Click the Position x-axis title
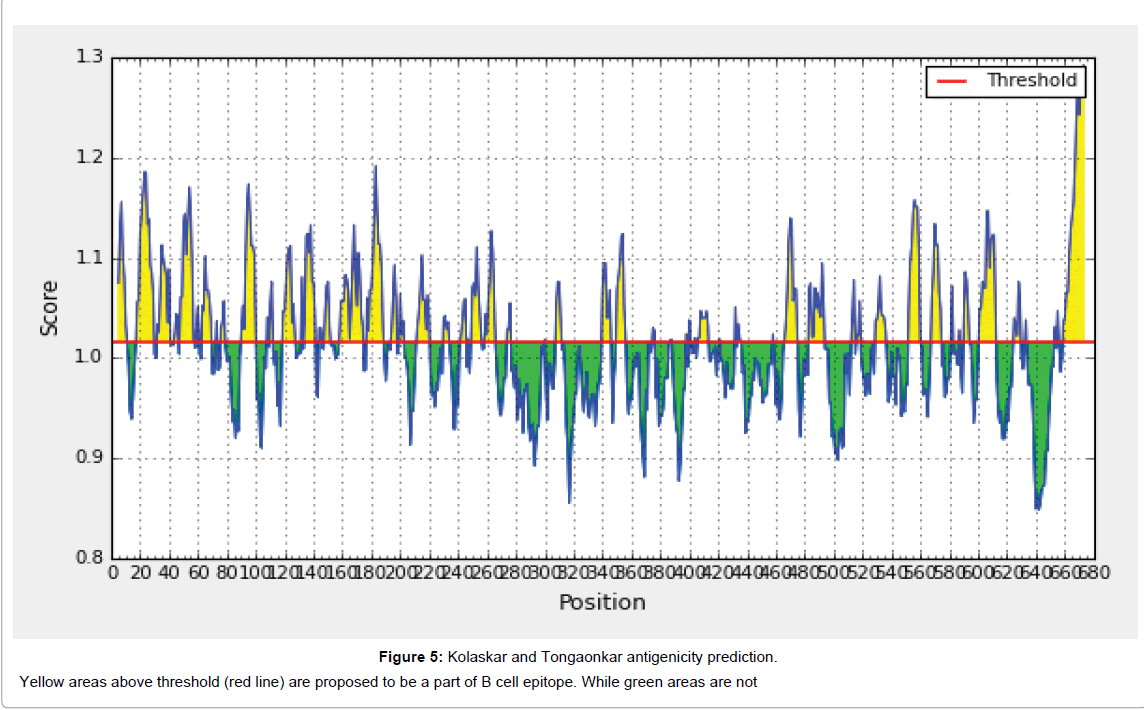1144x710 pixels. (x=602, y=602)
